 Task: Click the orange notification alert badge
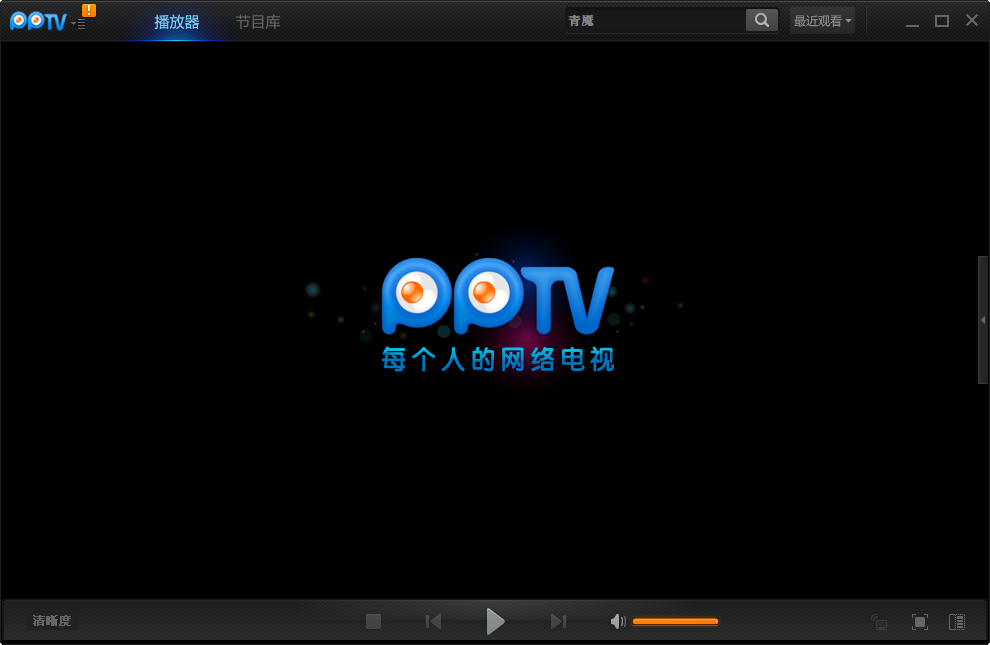click(x=89, y=10)
